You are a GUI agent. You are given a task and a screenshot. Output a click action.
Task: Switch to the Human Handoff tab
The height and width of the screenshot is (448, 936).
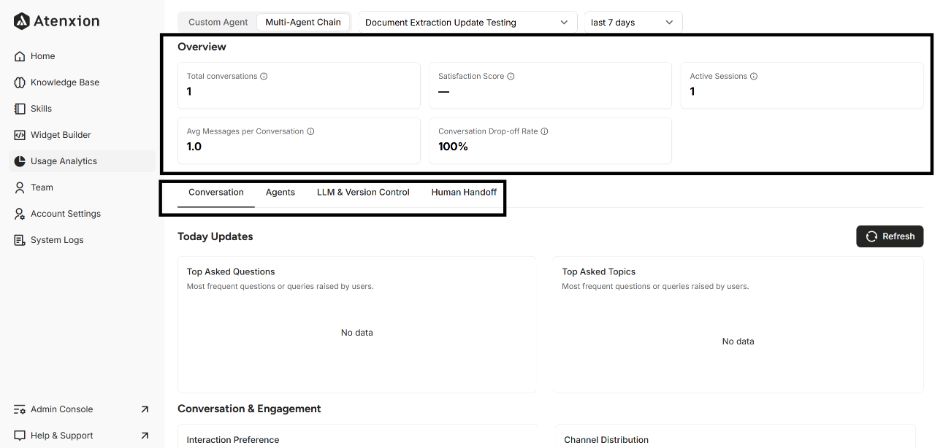(x=464, y=192)
